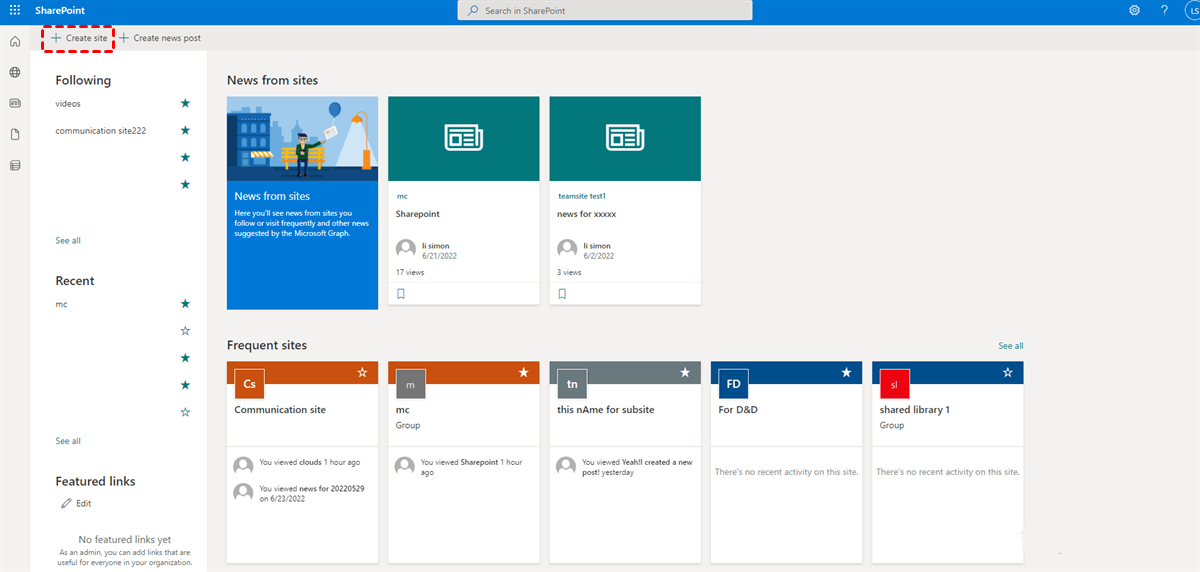Toggle follow star on shared library 1 card
Viewport: 1200px width, 572px height.
click(1007, 372)
